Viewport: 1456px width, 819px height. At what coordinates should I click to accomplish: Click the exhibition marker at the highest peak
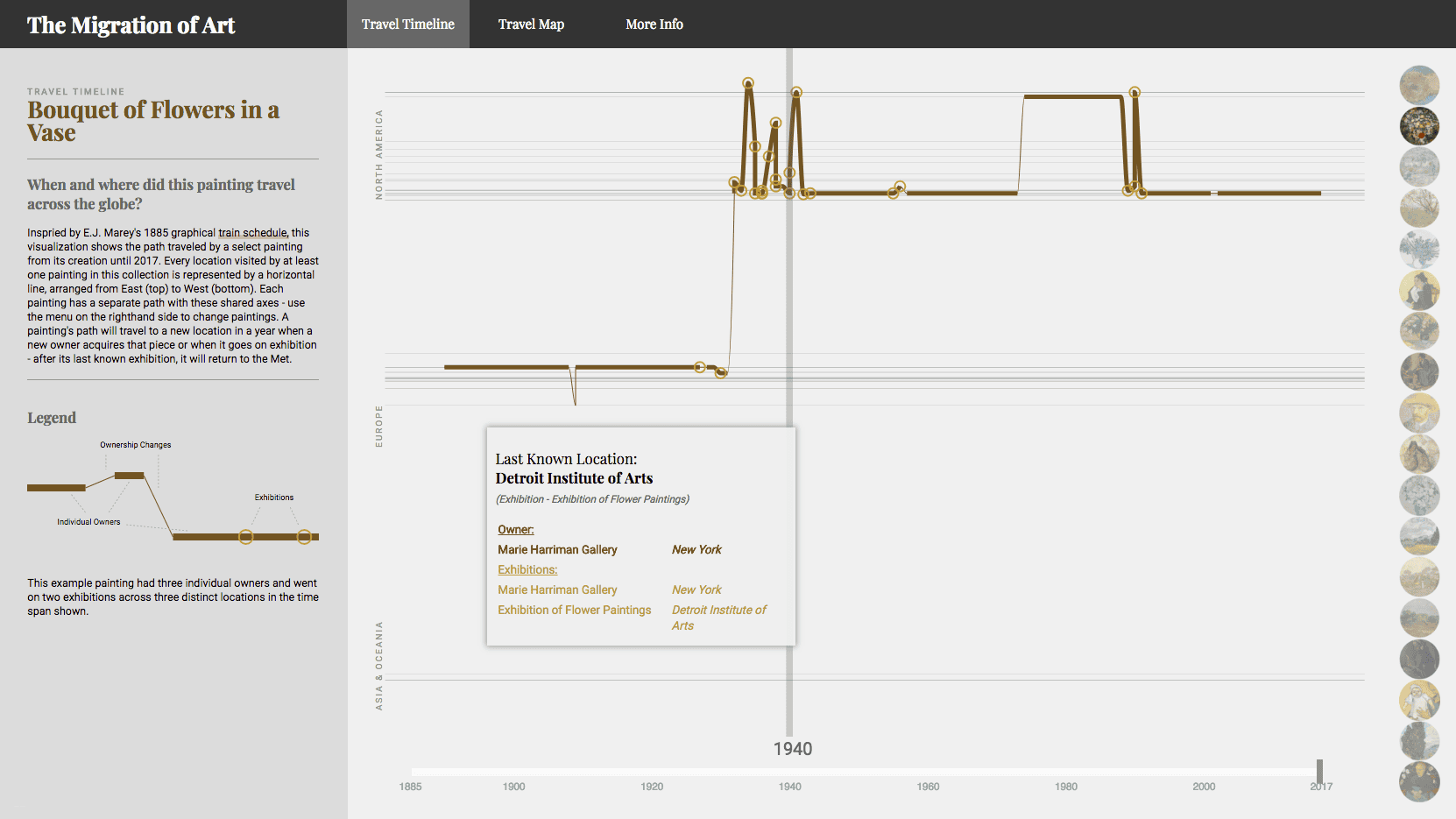click(x=748, y=84)
